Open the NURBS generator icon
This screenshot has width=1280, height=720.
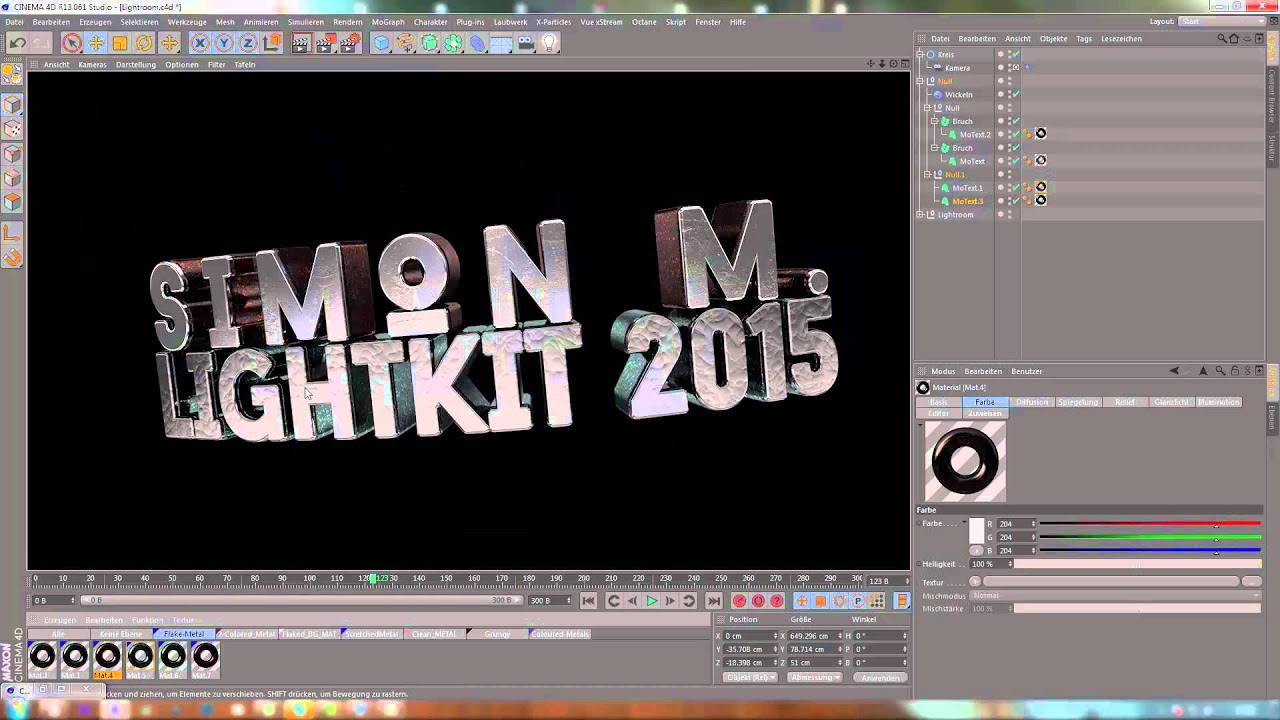pyautogui.click(x=430, y=43)
